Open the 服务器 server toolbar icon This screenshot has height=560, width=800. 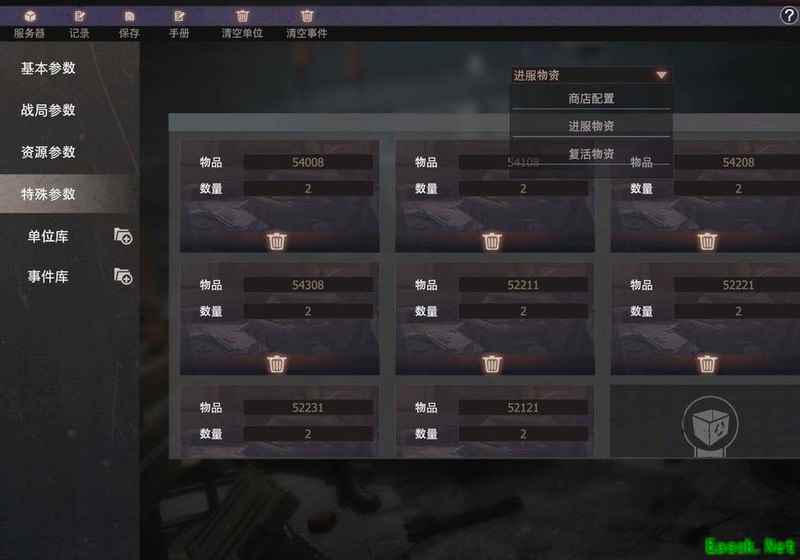[x=30, y=17]
